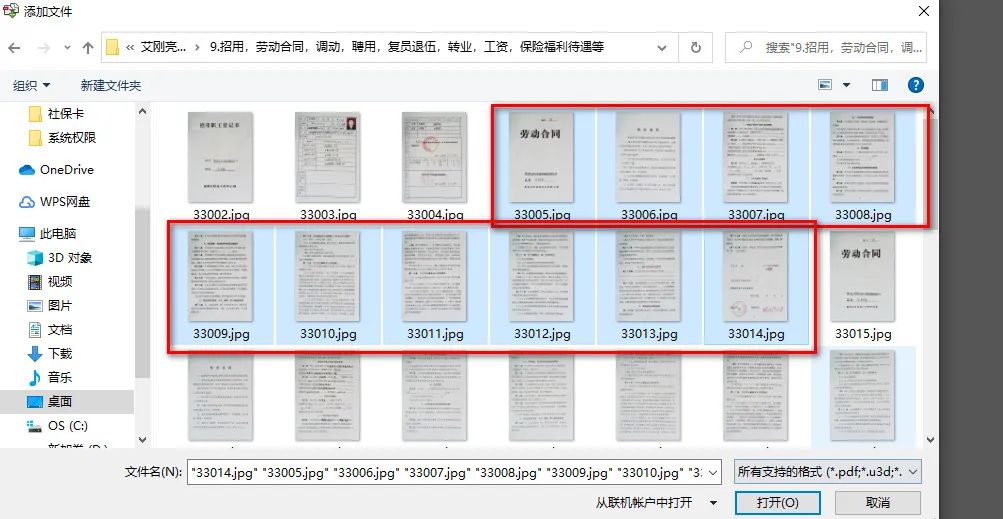The height and width of the screenshot is (519, 1003).
Task: Click the 打开(O) button
Action: (777, 502)
